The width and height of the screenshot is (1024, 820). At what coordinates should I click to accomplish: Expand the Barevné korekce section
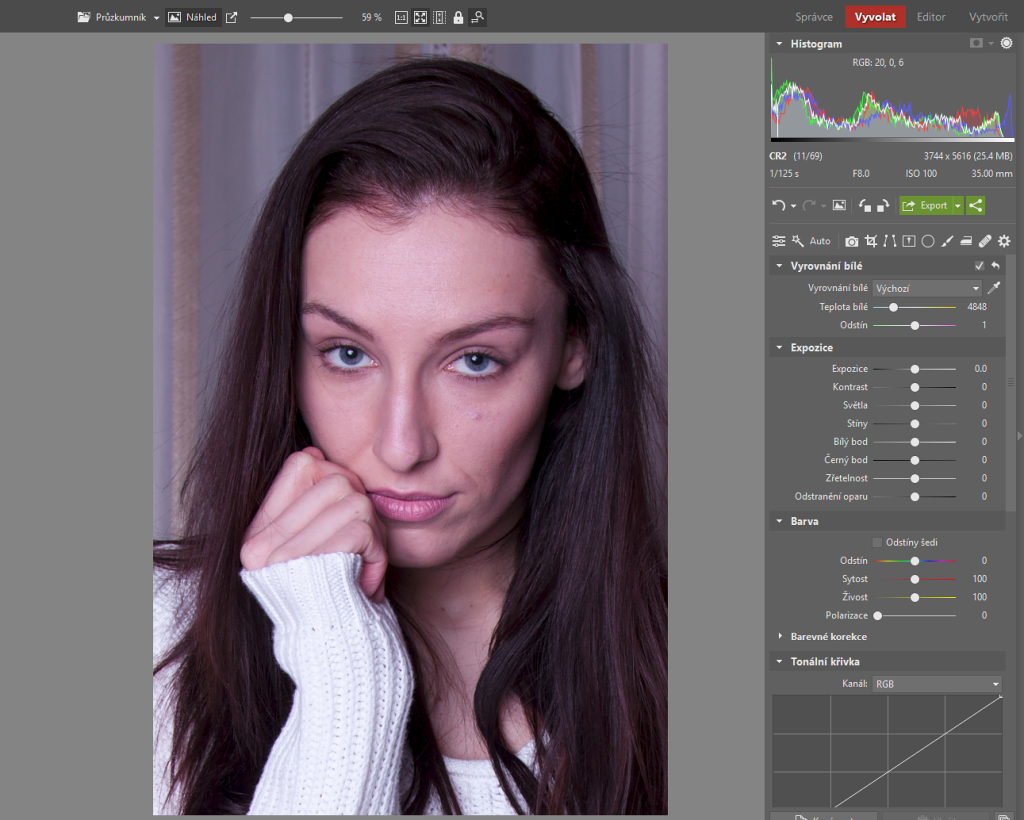point(828,636)
